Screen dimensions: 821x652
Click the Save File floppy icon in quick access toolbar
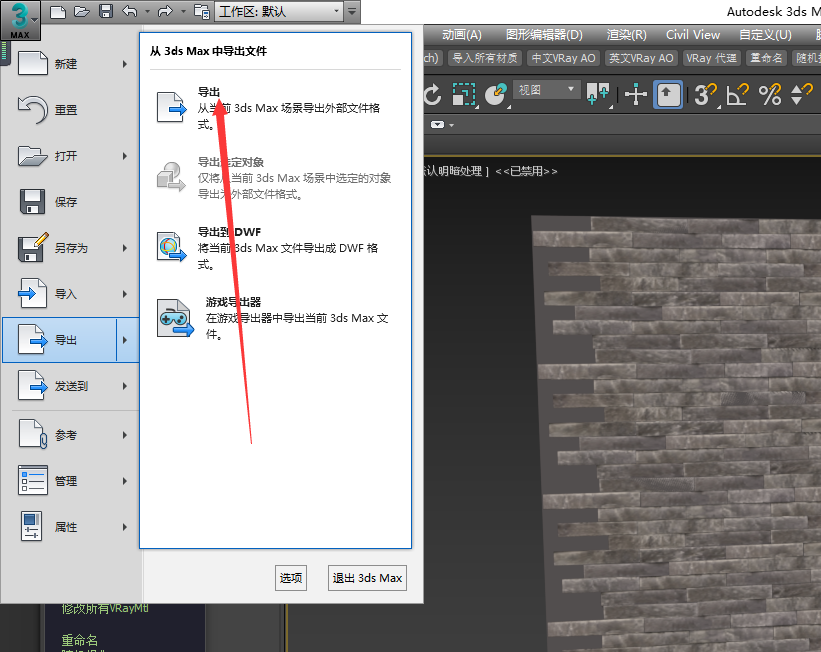(106, 12)
